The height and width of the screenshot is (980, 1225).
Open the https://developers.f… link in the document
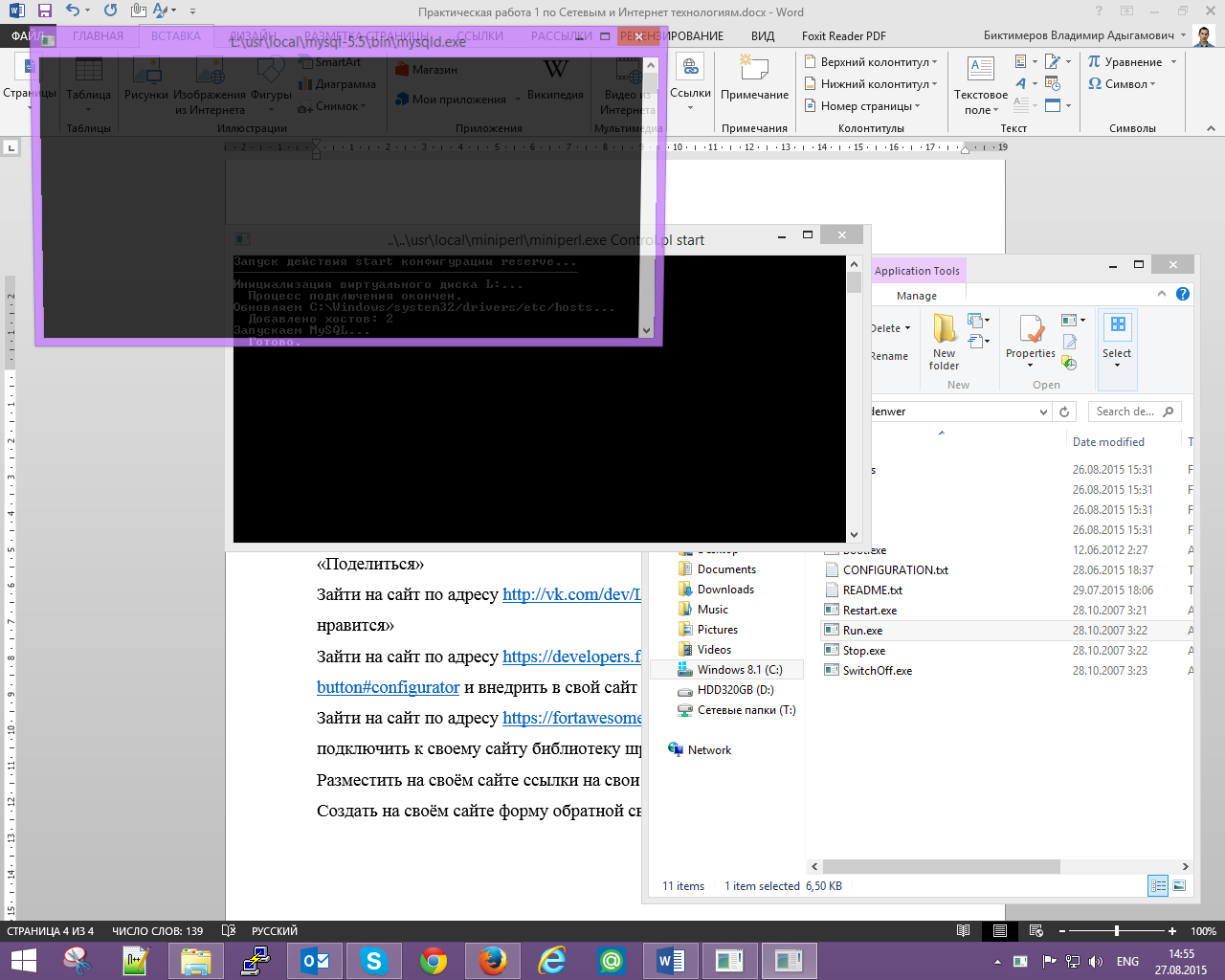[x=571, y=657]
